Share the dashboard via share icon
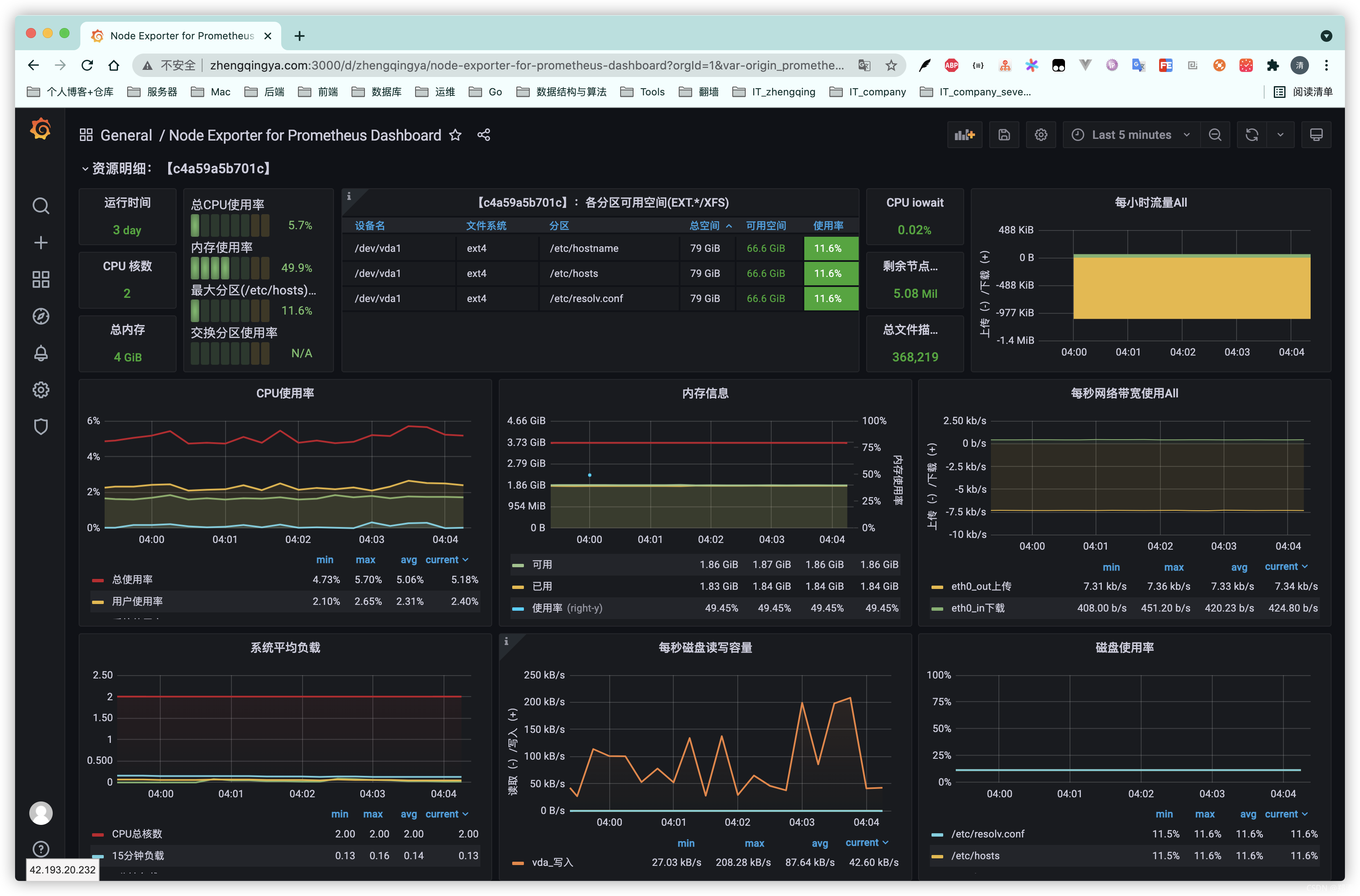The height and width of the screenshot is (896, 1360). (x=484, y=135)
